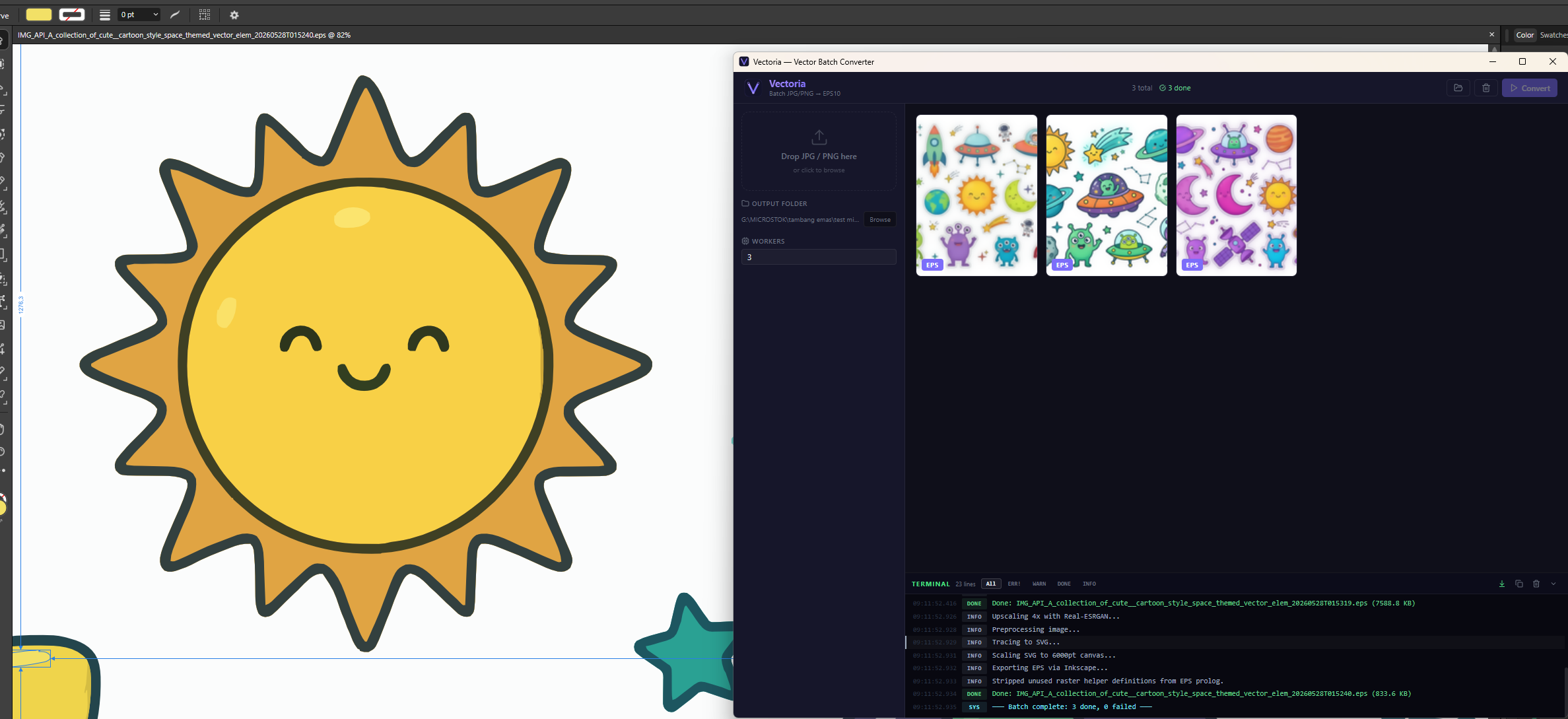This screenshot has height=719, width=1568.
Task: Filter terminal by ERR! entries
Action: [x=1014, y=584]
